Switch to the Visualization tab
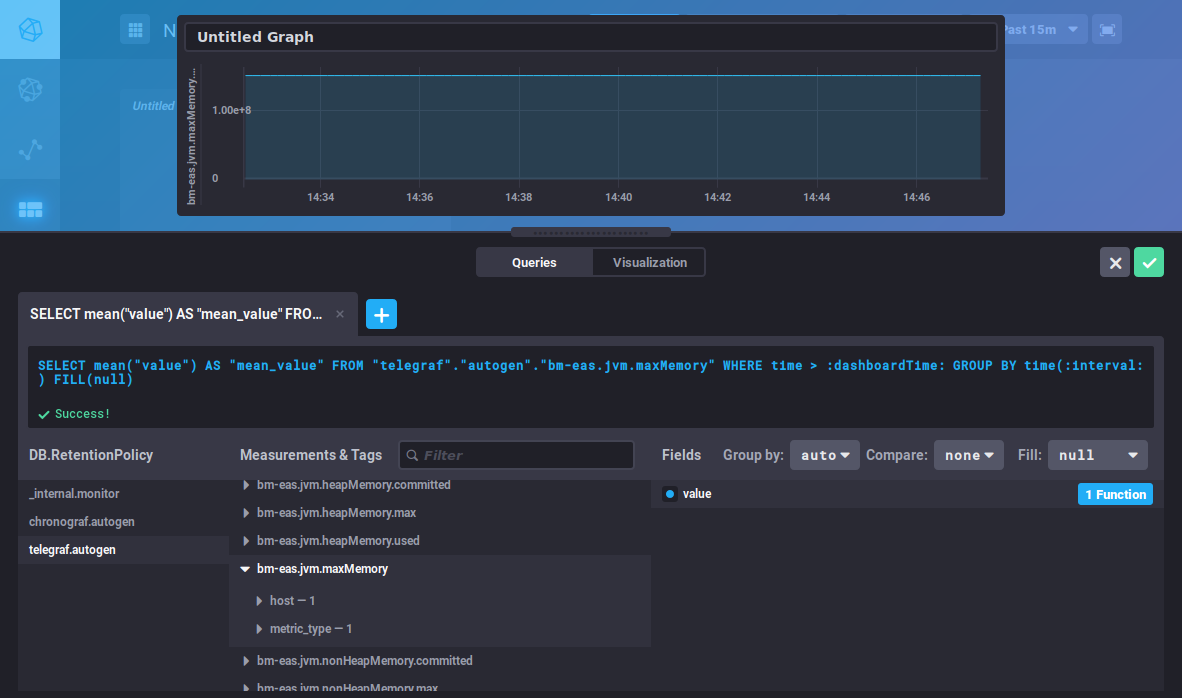The width and height of the screenshot is (1182, 698). click(x=649, y=262)
